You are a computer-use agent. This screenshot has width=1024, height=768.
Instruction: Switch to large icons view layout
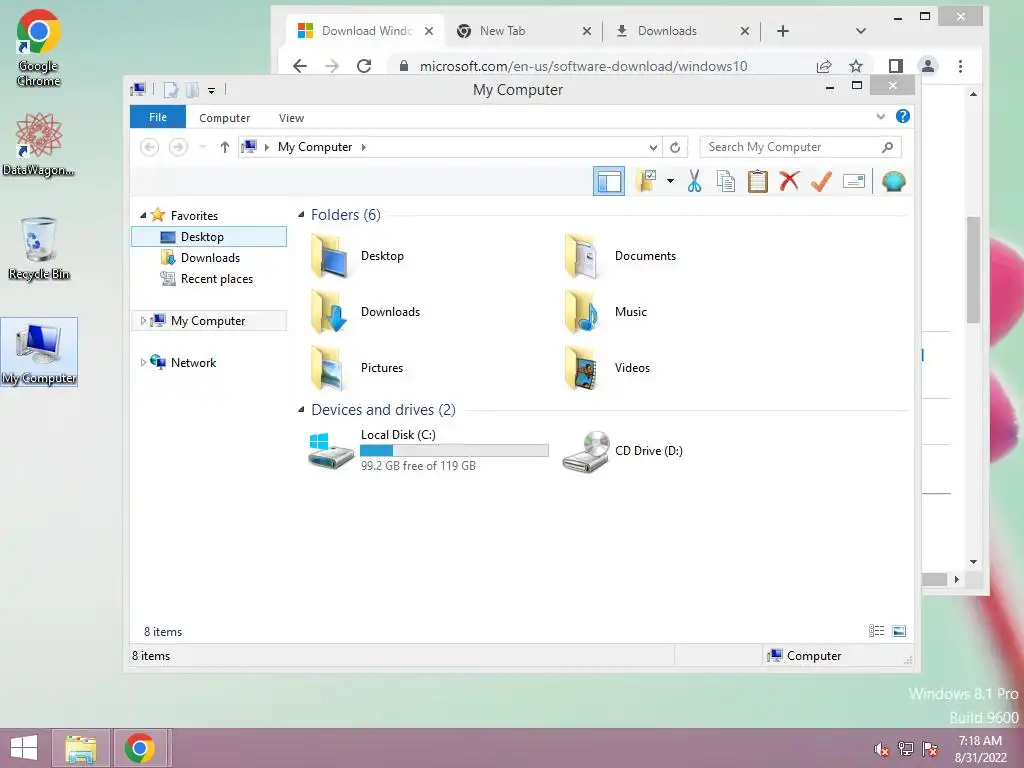899,630
